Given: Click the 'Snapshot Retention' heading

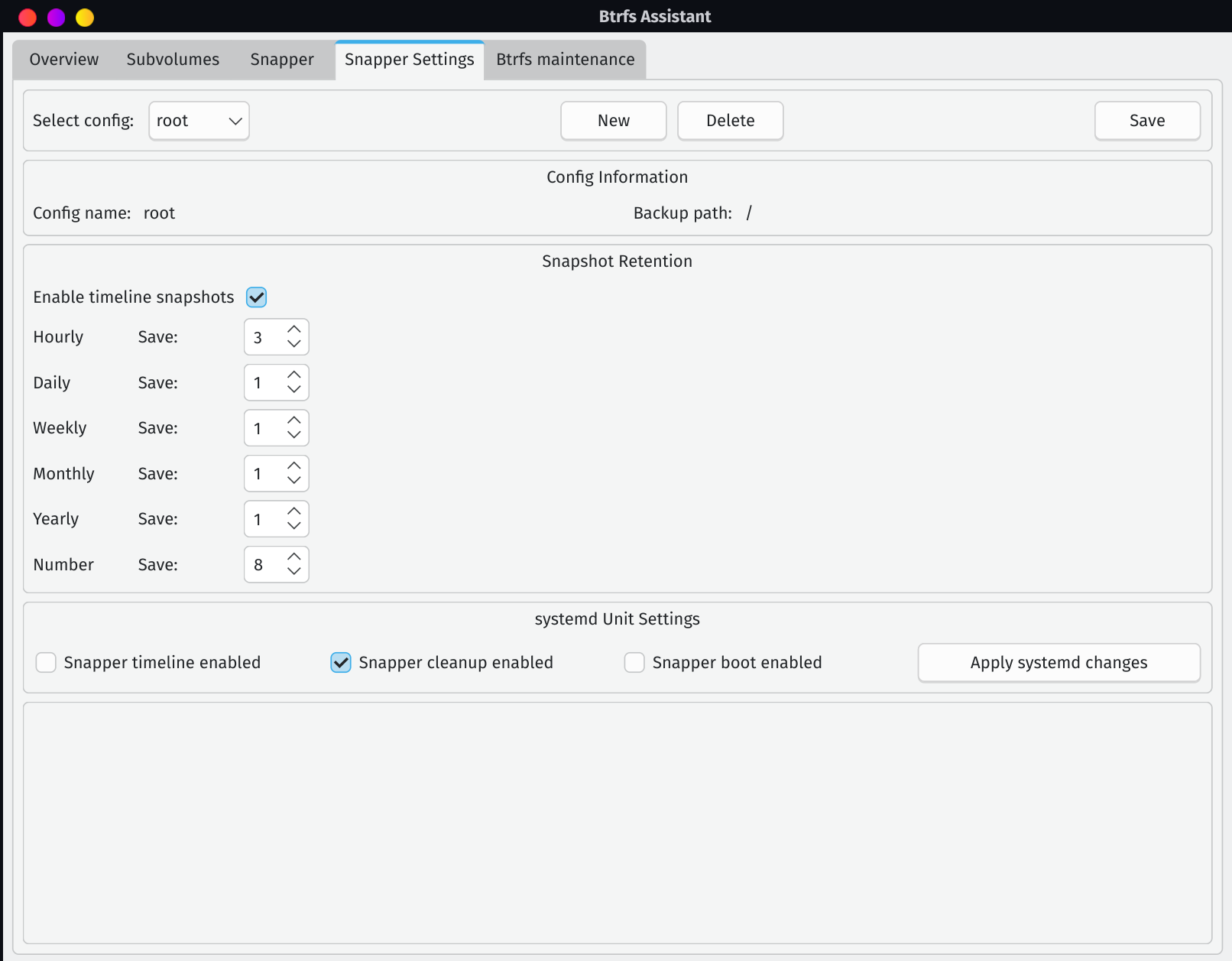Looking at the screenshot, I should (618, 261).
